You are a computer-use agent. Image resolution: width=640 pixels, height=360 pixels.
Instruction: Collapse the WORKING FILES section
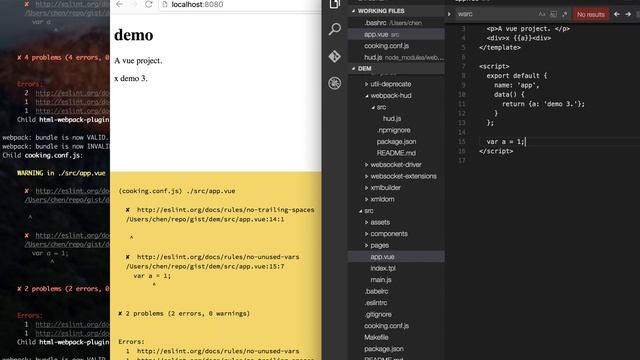[353, 11]
